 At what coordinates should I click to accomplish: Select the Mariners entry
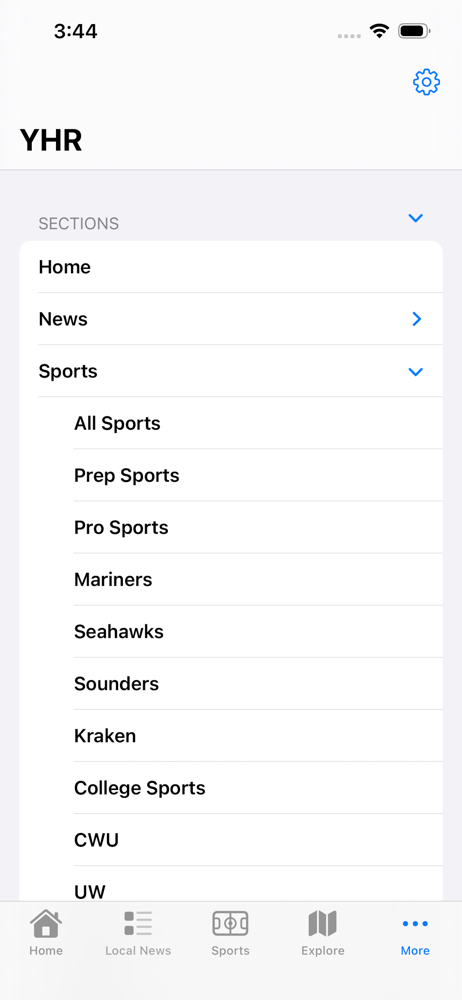258,580
